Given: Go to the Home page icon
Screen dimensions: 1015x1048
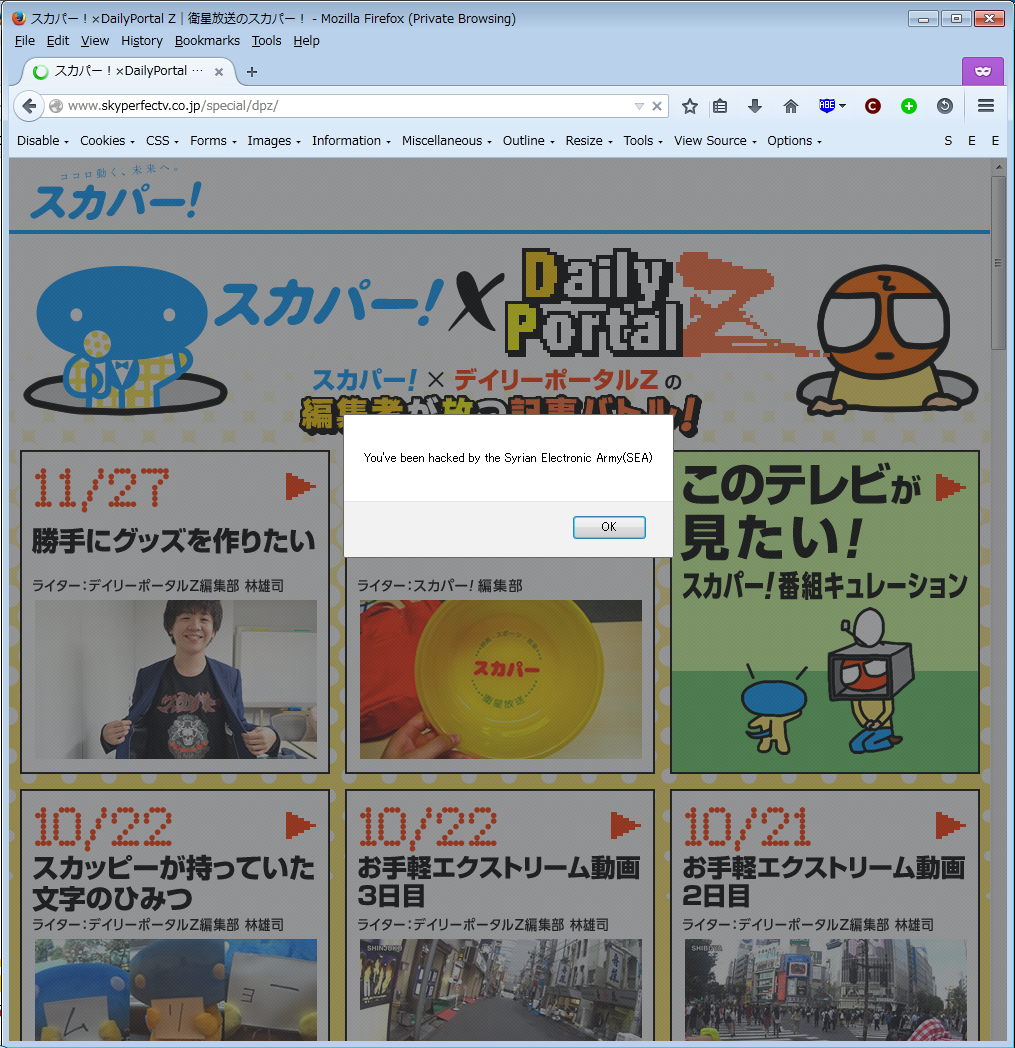Looking at the screenshot, I should [x=790, y=106].
